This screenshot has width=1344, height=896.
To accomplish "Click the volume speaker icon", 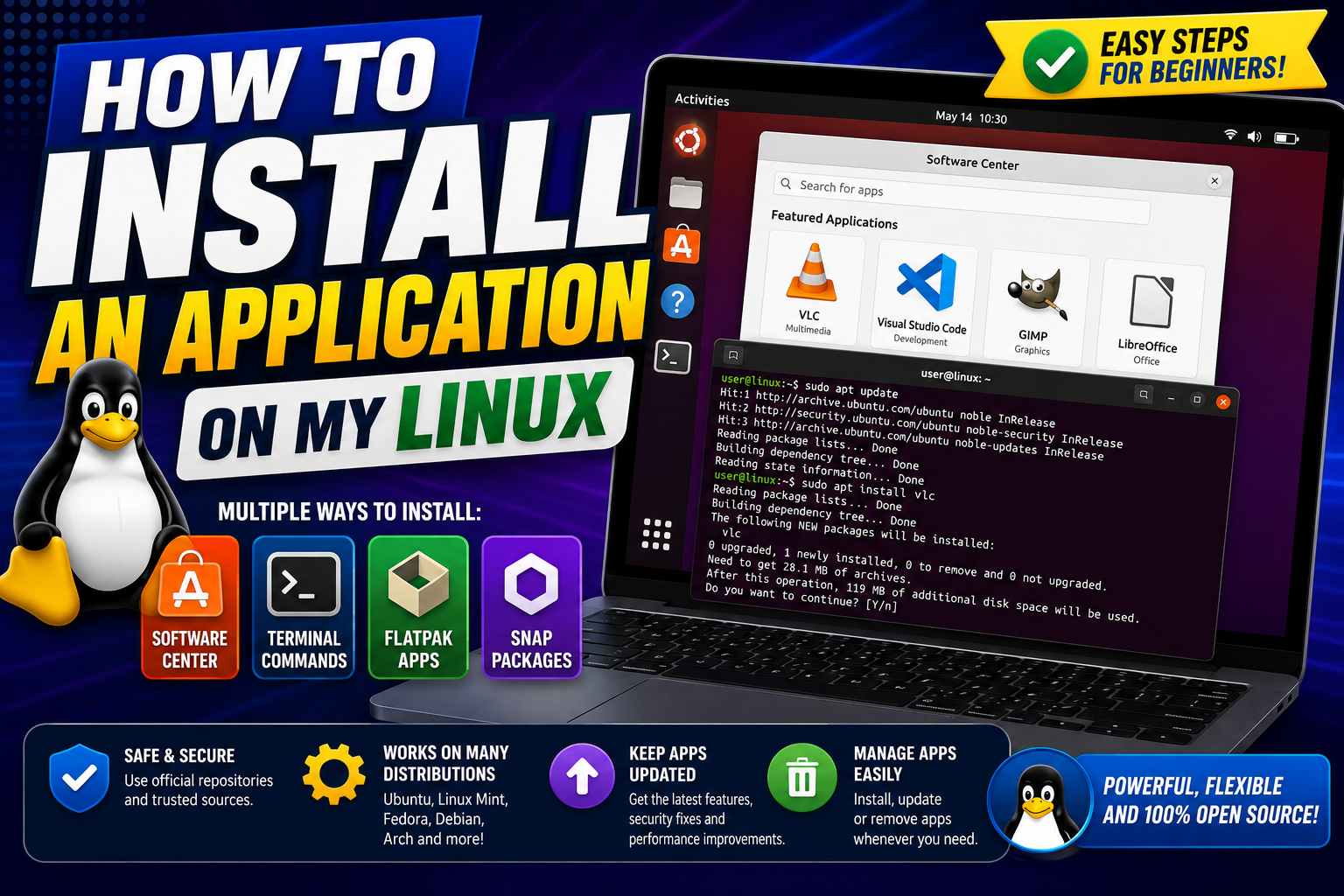I will tap(1254, 136).
